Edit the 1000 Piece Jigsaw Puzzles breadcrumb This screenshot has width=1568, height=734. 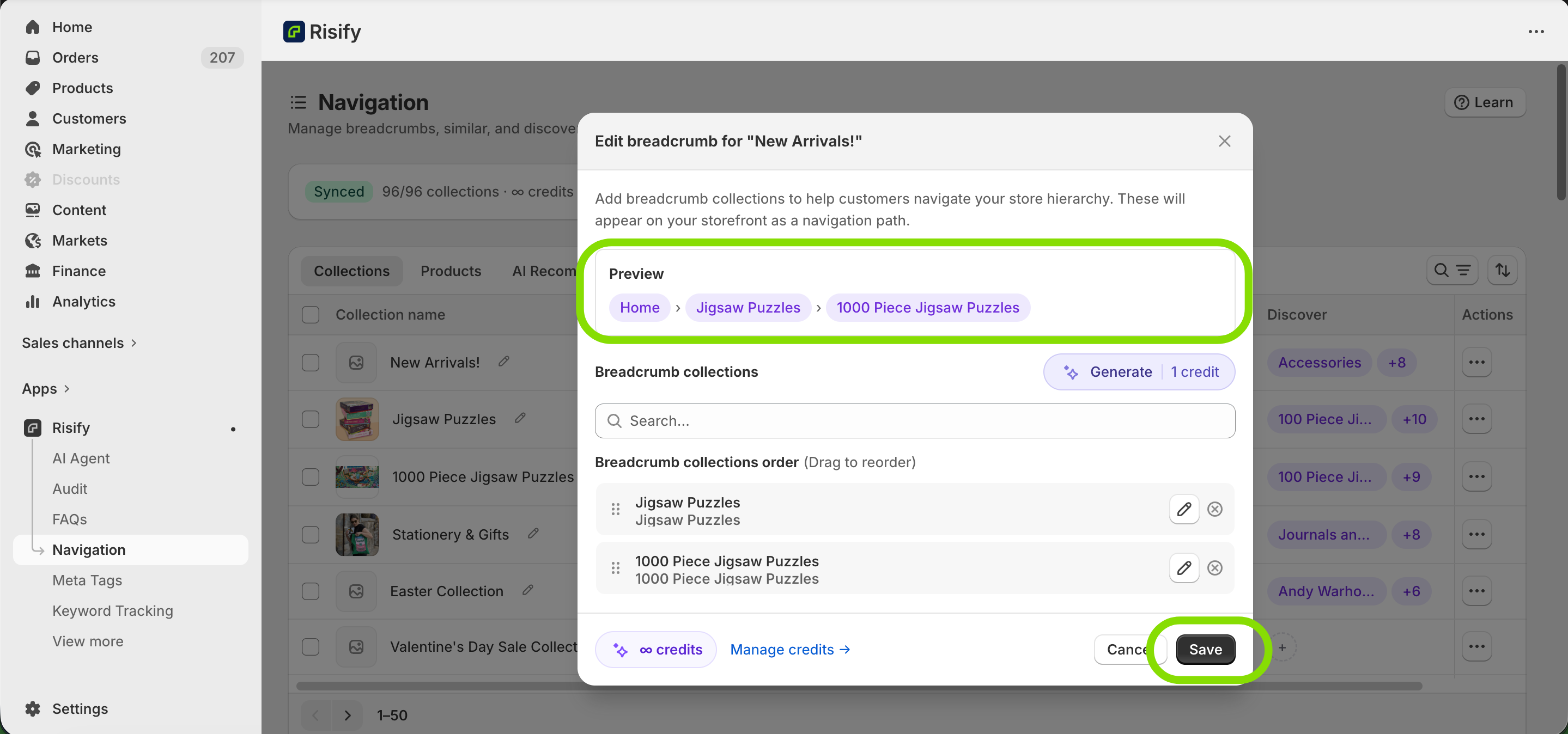click(x=1183, y=568)
